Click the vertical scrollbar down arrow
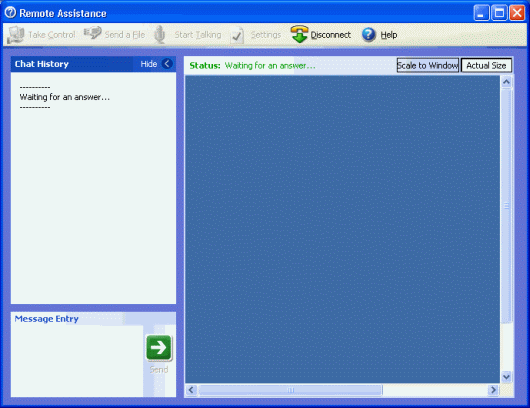Screen dimensions: 530x408 506,376
